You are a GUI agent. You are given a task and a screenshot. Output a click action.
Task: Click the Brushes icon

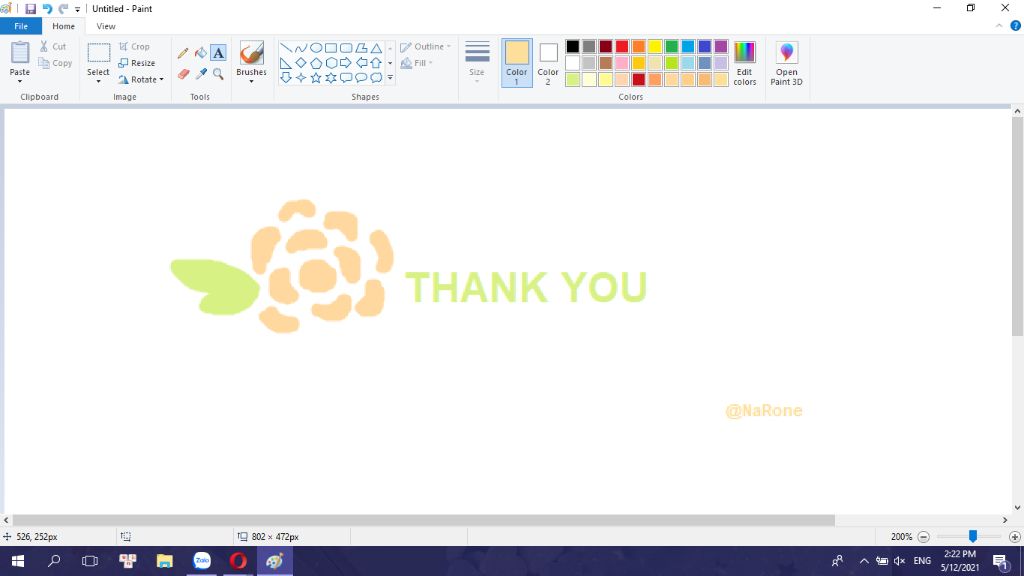pos(251,53)
